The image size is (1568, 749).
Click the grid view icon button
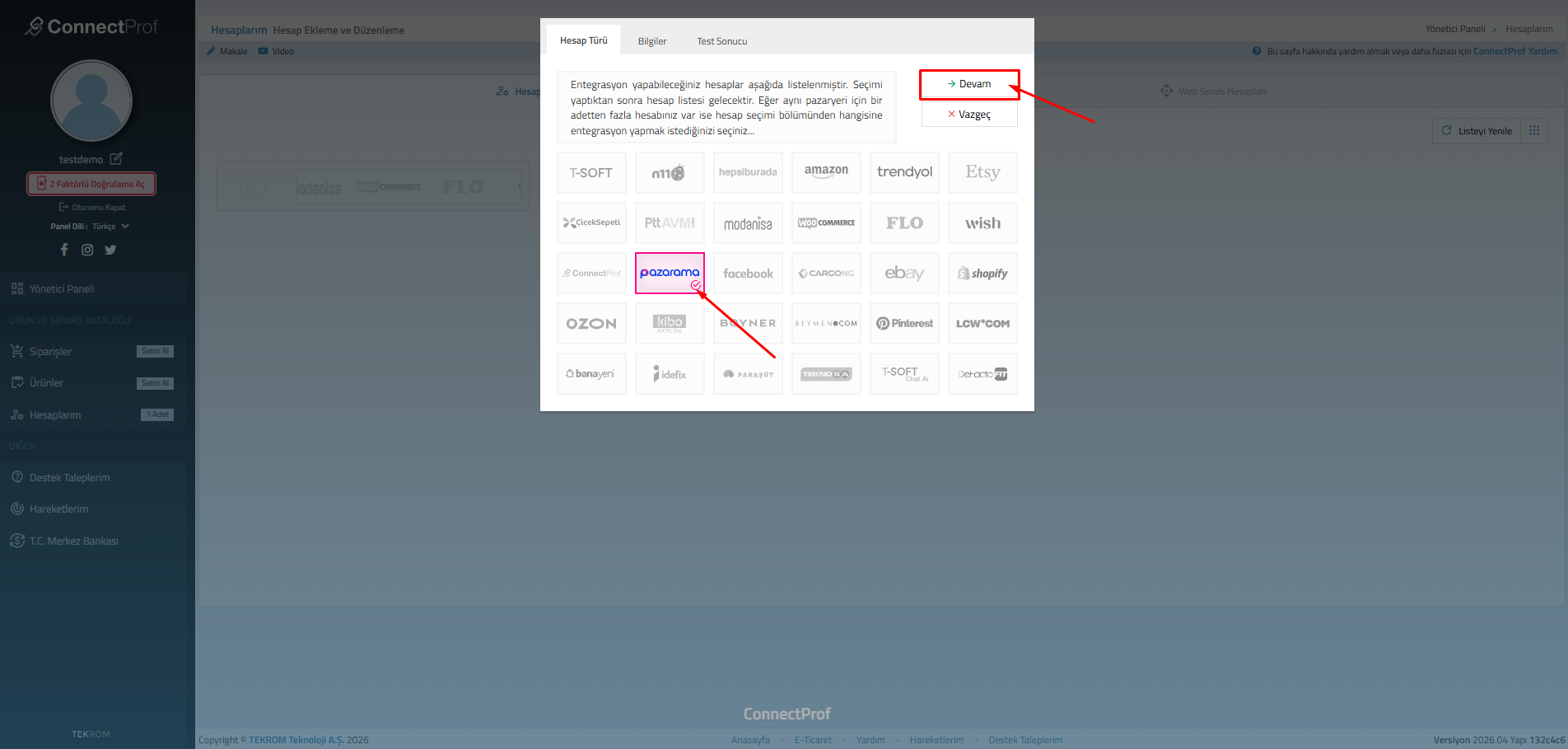(1534, 131)
